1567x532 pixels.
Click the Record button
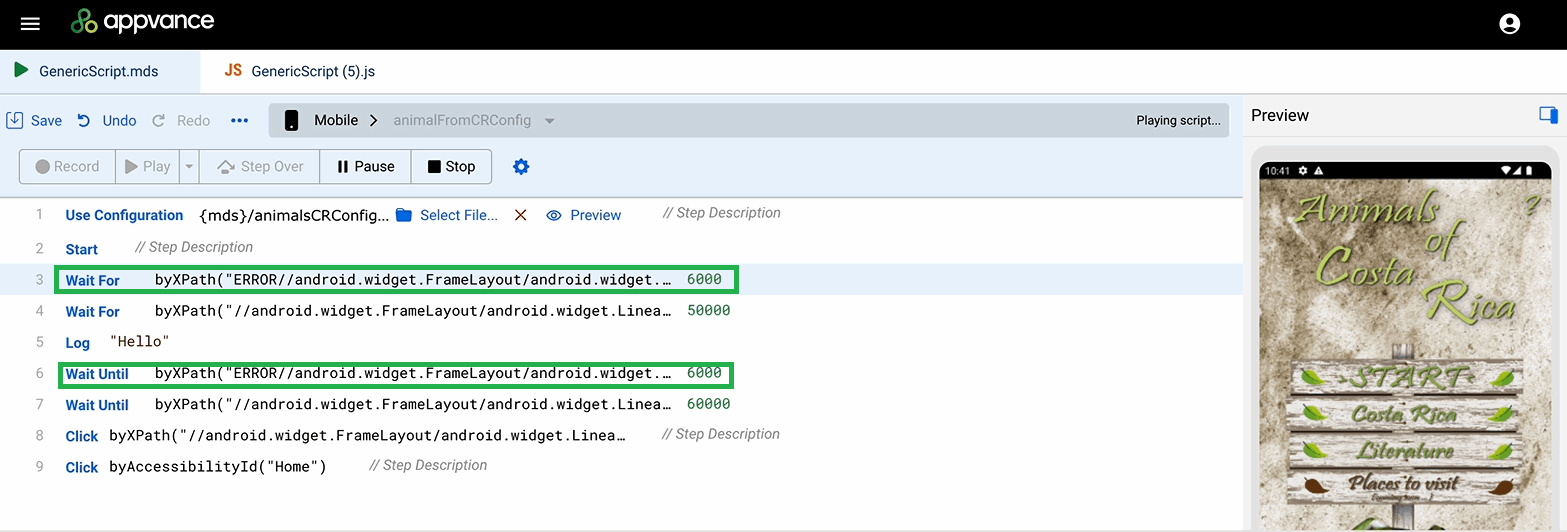[x=68, y=166]
